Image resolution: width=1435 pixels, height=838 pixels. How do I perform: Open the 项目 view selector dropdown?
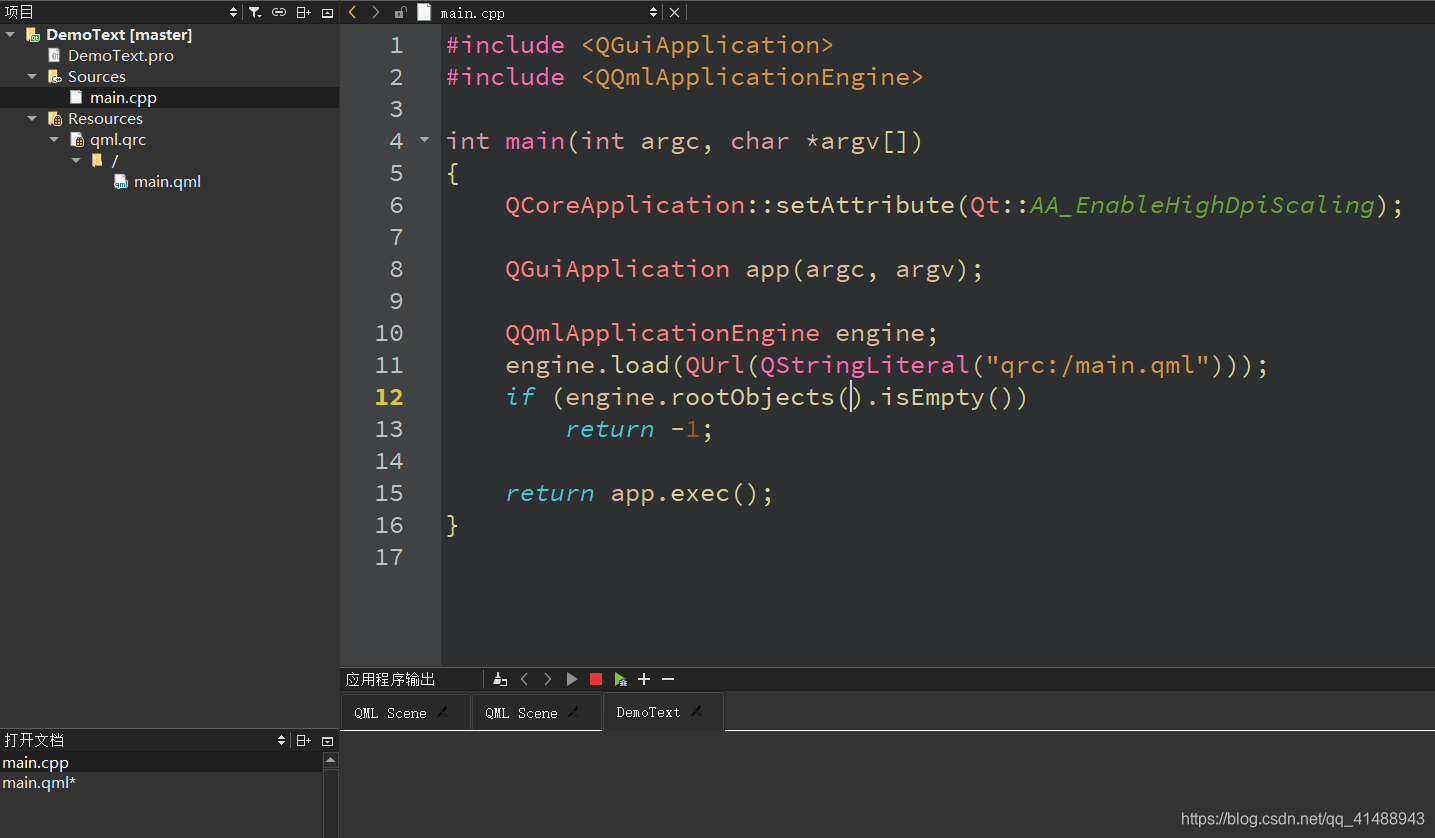pyautogui.click(x=233, y=12)
